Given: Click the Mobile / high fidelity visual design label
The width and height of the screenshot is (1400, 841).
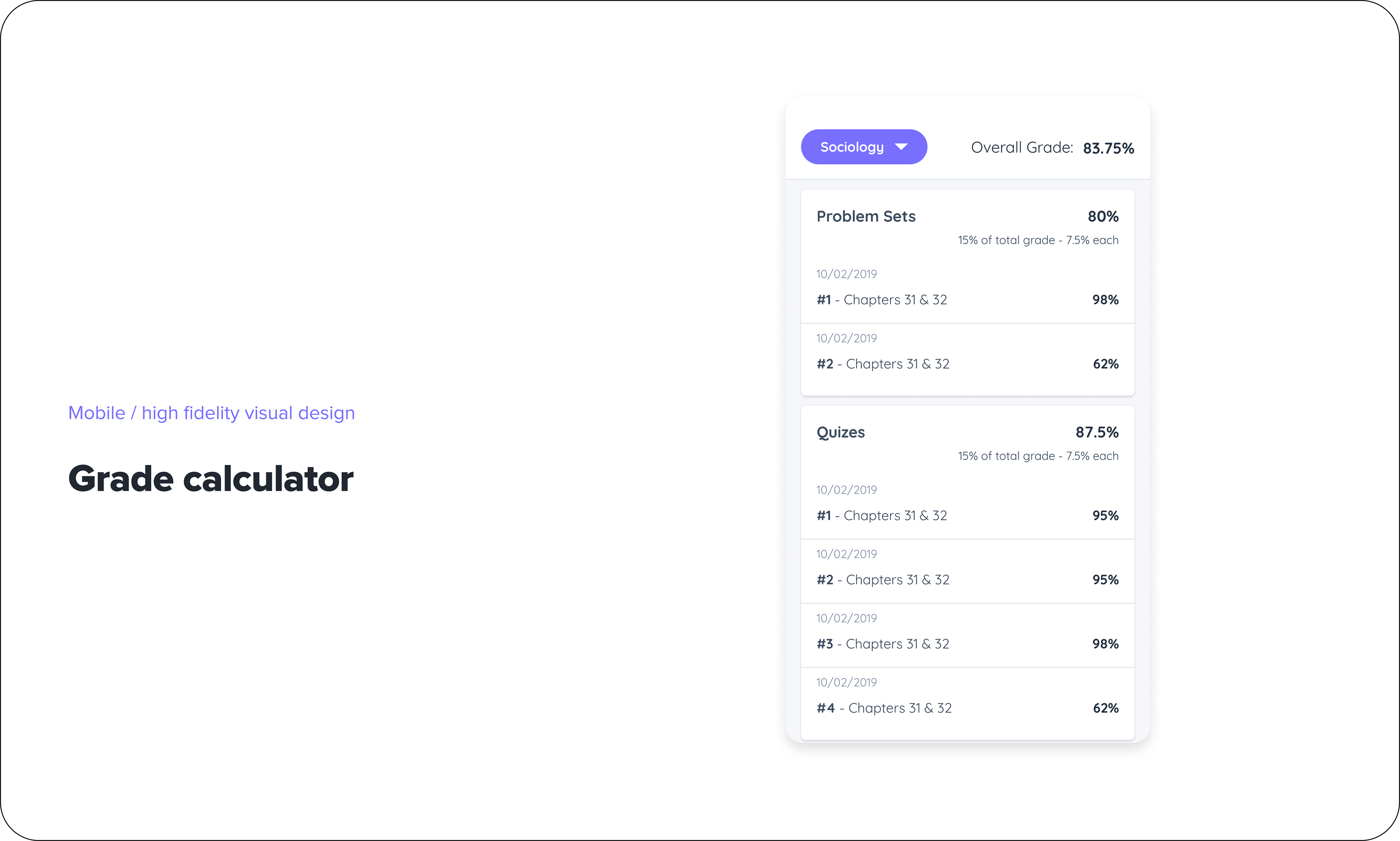Looking at the screenshot, I should coord(211,413).
